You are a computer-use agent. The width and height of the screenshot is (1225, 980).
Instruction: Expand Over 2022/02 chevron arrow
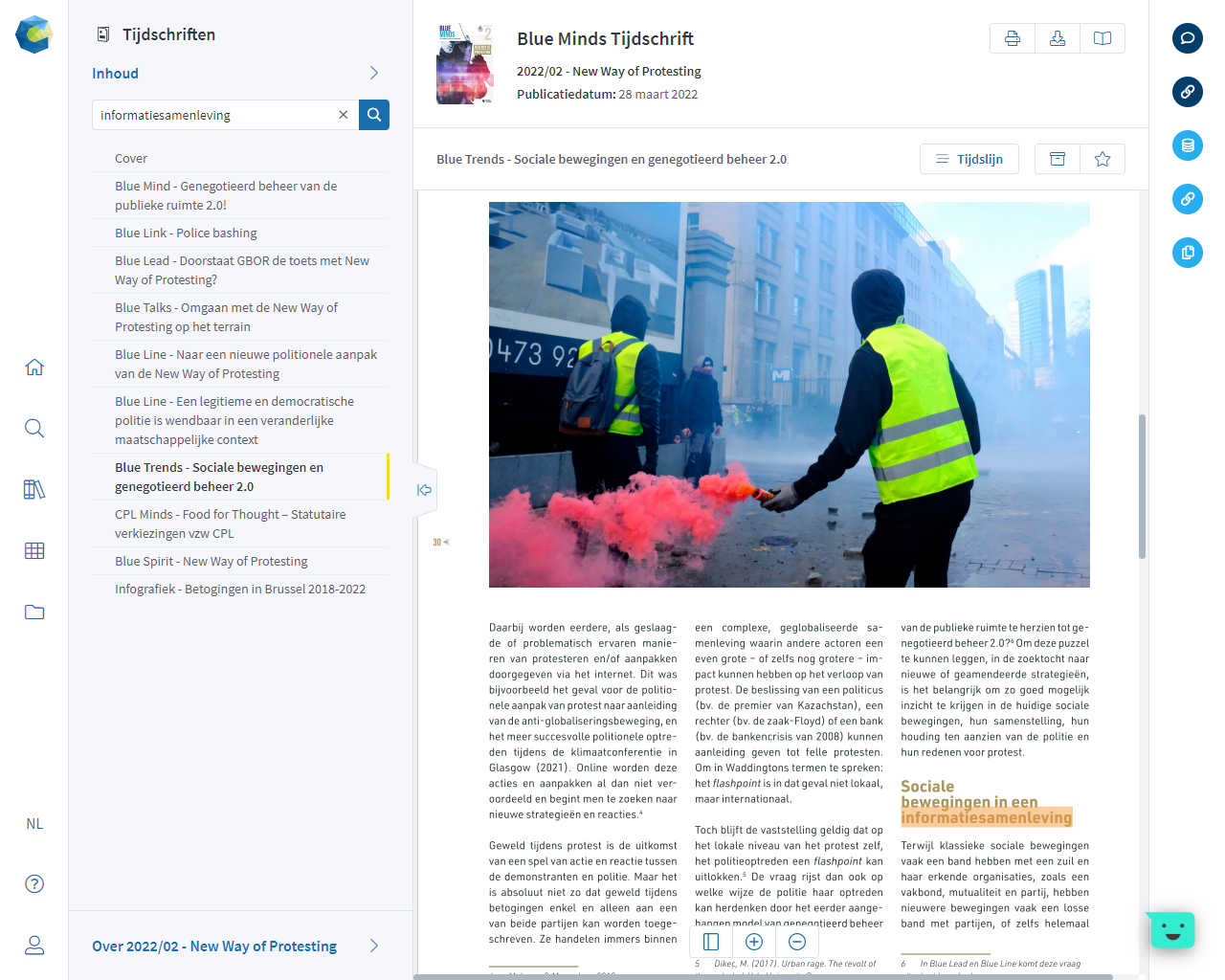click(374, 946)
